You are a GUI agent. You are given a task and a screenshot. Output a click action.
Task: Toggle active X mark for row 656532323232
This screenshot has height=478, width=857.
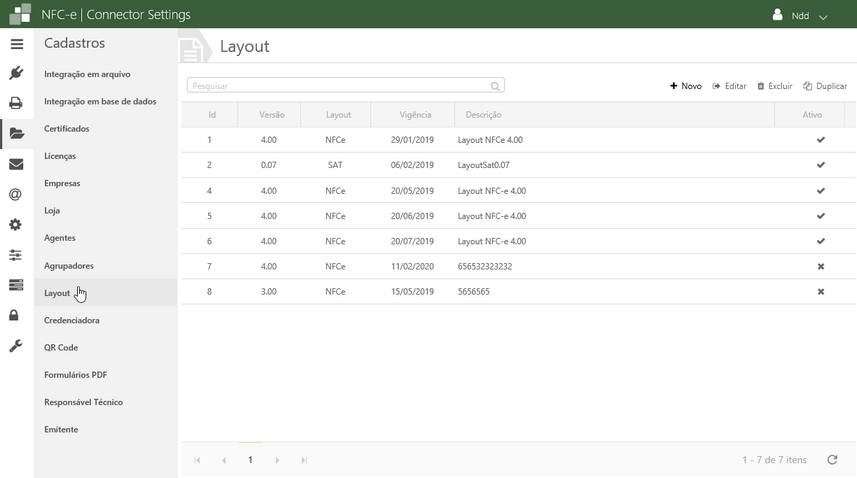click(x=821, y=267)
